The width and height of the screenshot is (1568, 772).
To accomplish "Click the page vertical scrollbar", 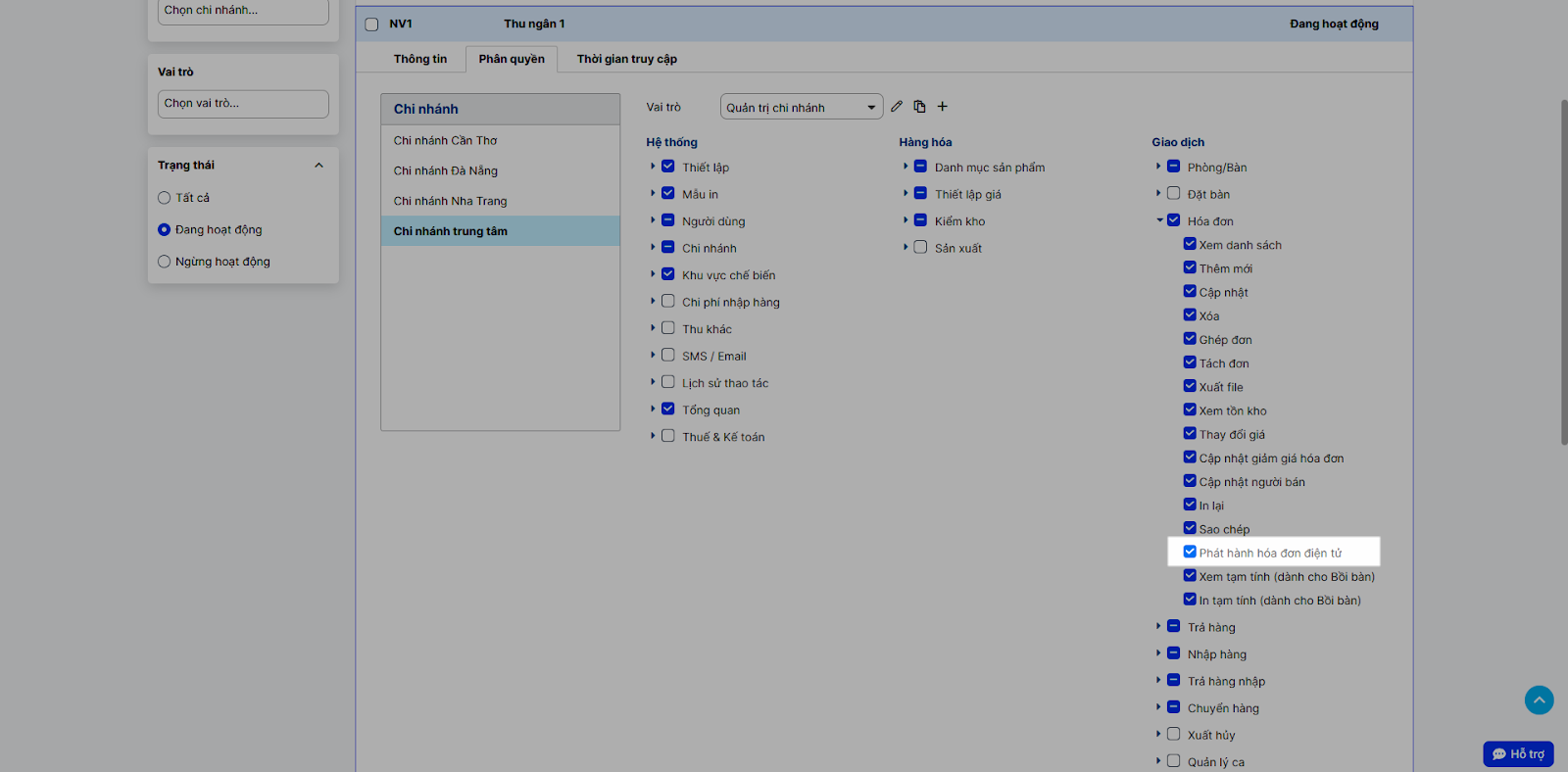I will pyautogui.click(x=1563, y=274).
